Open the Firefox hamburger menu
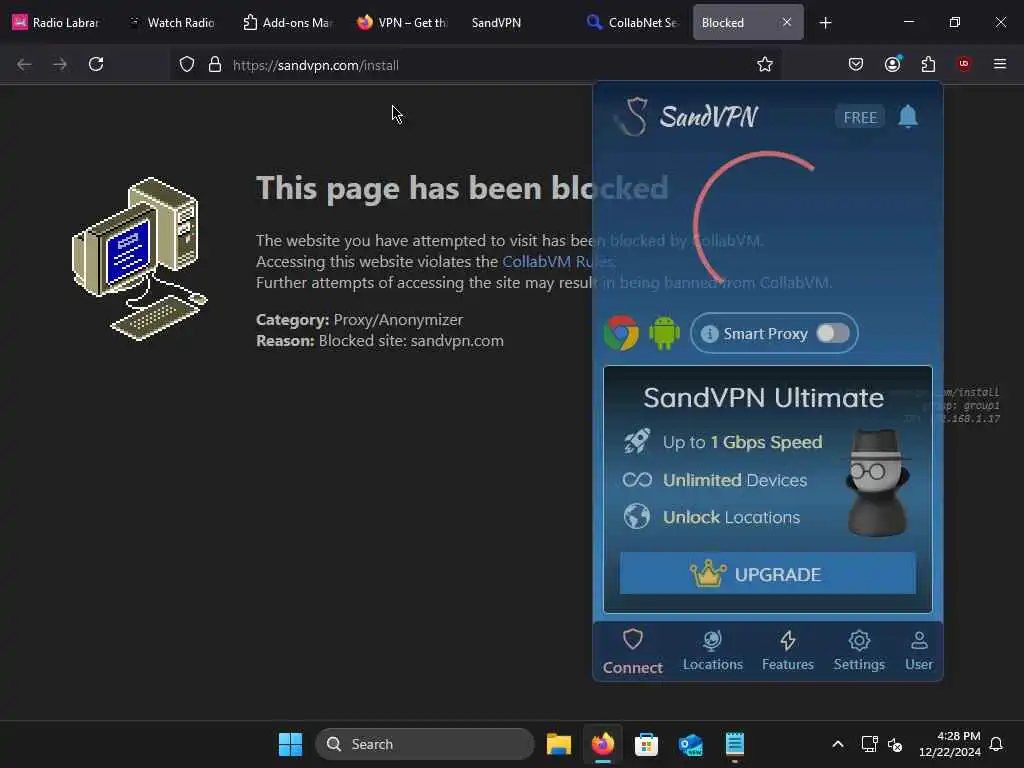 tap(1000, 64)
